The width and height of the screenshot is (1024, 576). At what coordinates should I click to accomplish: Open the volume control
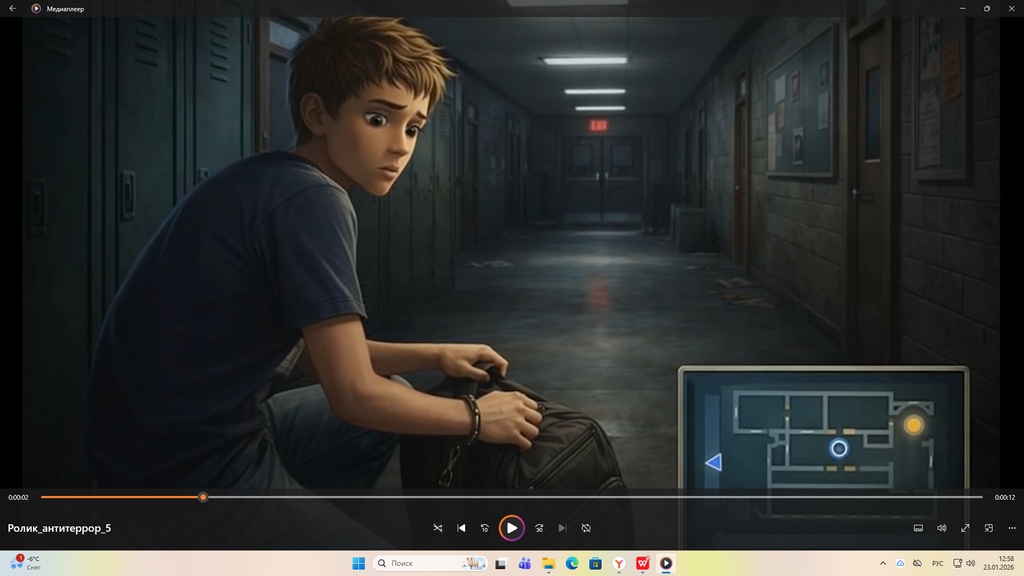click(941, 528)
